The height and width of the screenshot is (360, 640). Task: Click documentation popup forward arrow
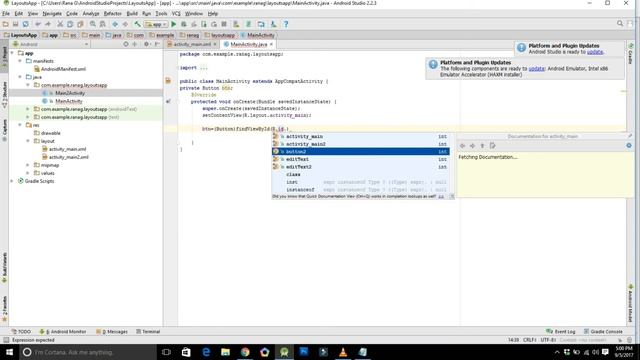point(472,146)
